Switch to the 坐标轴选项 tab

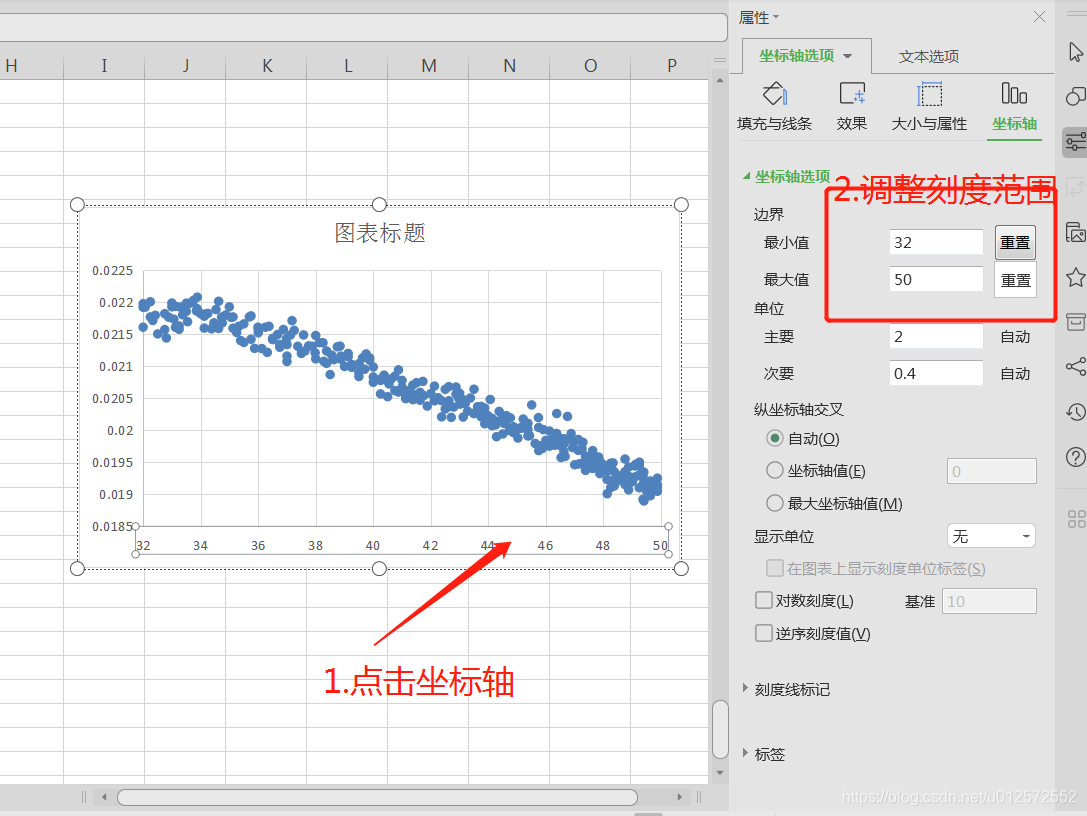(x=797, y=55)
